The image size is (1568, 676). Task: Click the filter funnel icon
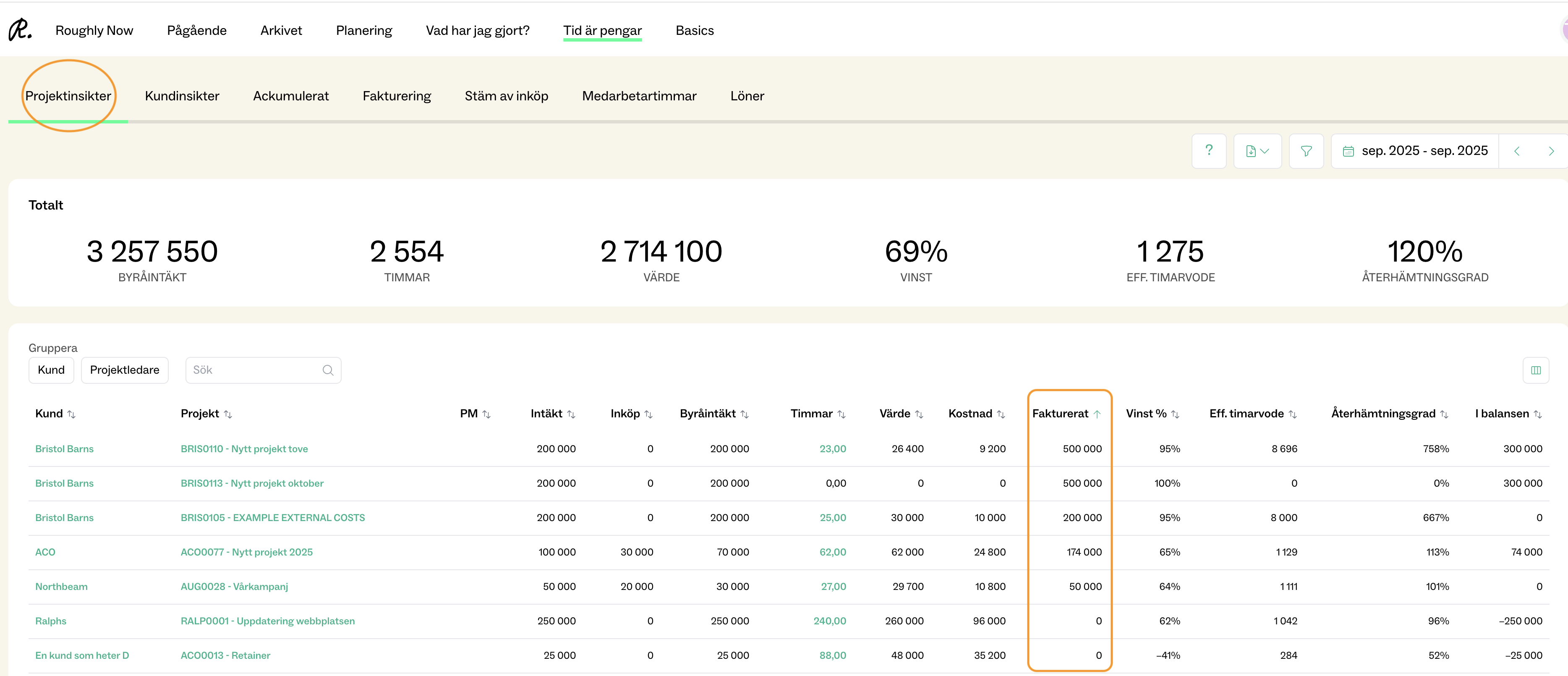1306,151
